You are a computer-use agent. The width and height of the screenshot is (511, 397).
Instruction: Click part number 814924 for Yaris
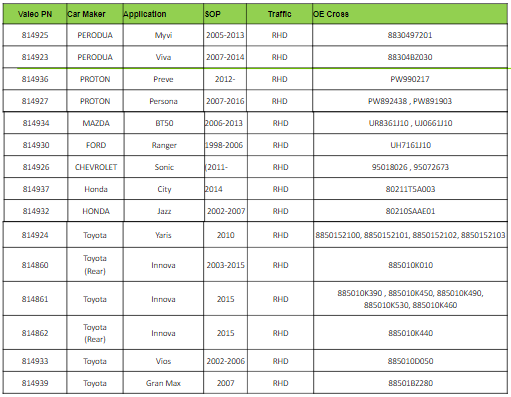pyautogui.click(x=35, y=235)
